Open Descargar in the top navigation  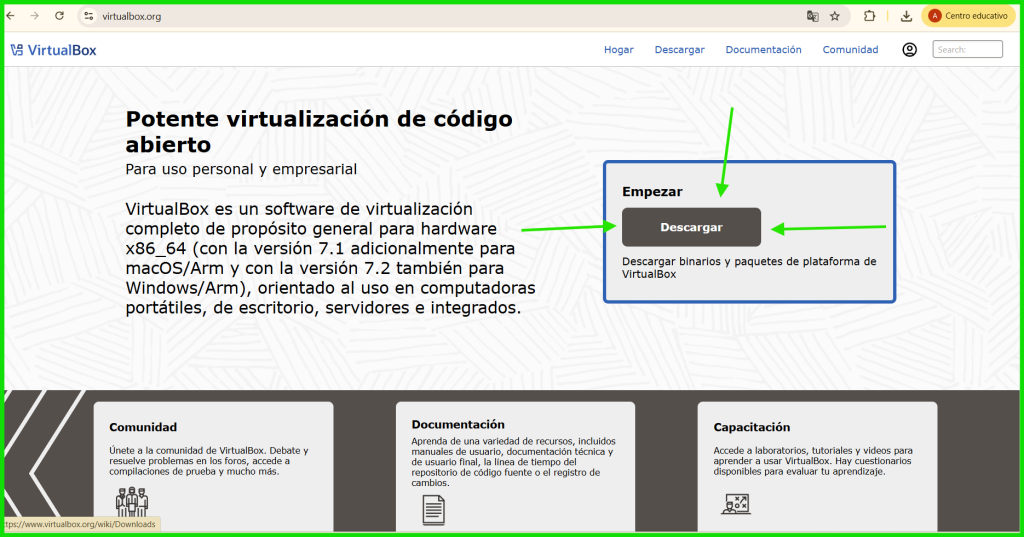click(x=679, y=50)
